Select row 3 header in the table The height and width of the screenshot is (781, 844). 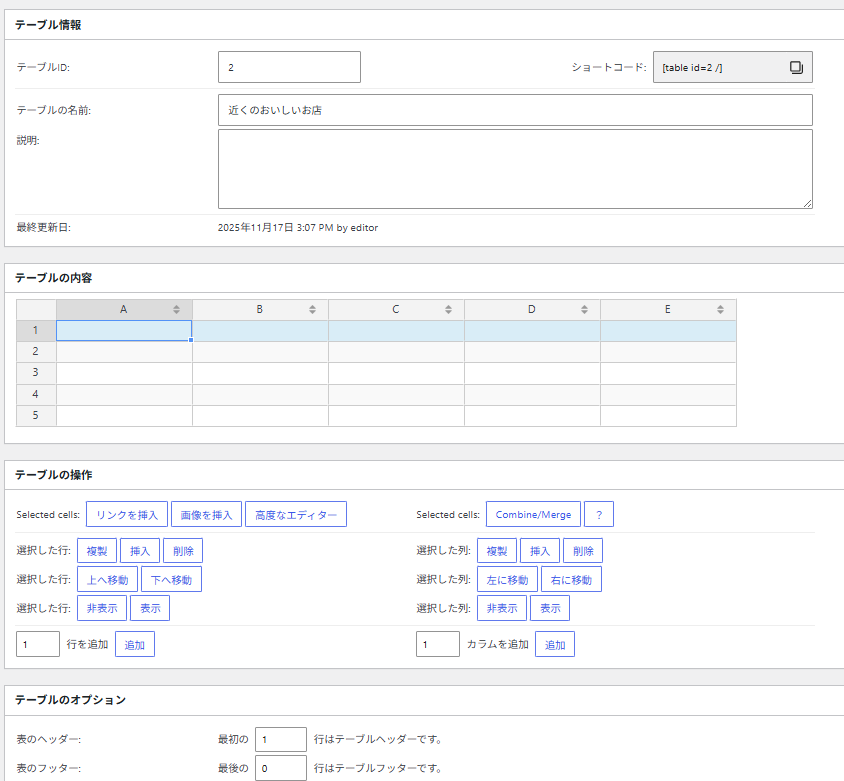(36, 373)
